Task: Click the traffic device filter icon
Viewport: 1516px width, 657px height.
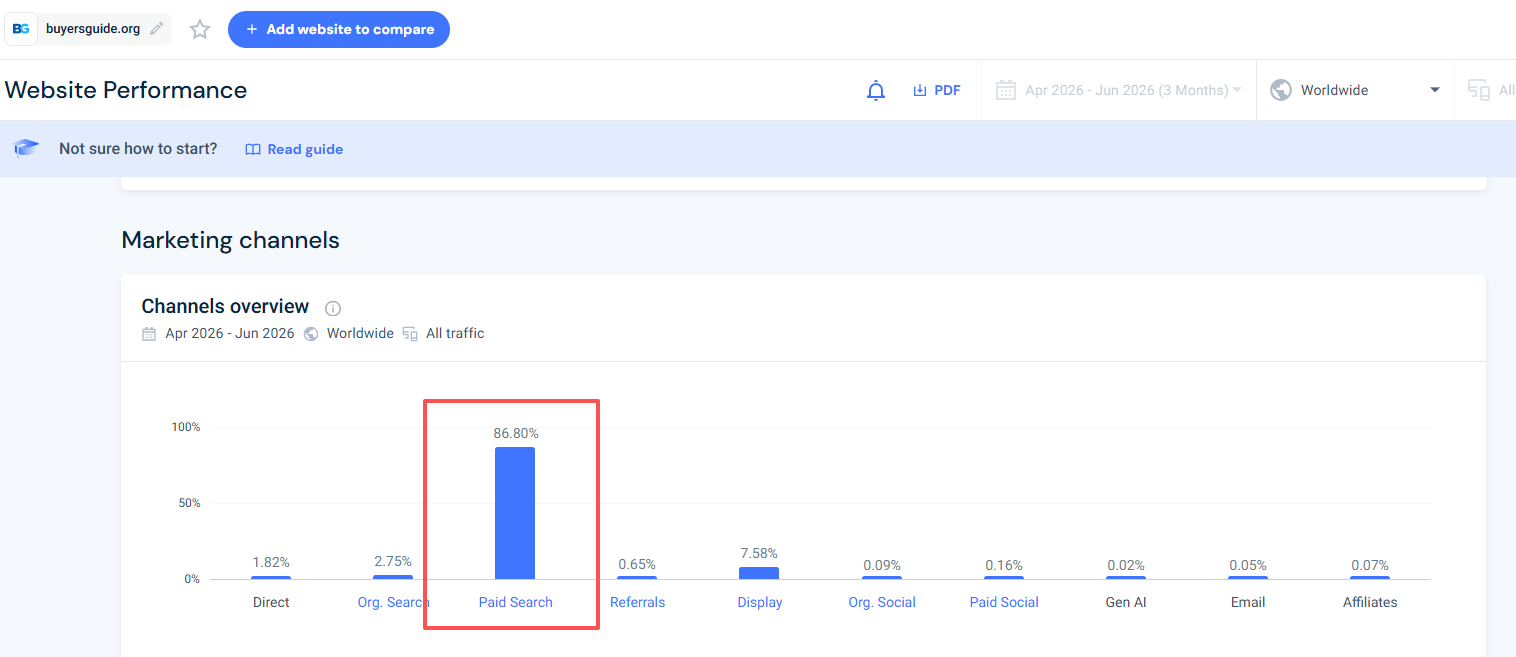Action: 1479,90
